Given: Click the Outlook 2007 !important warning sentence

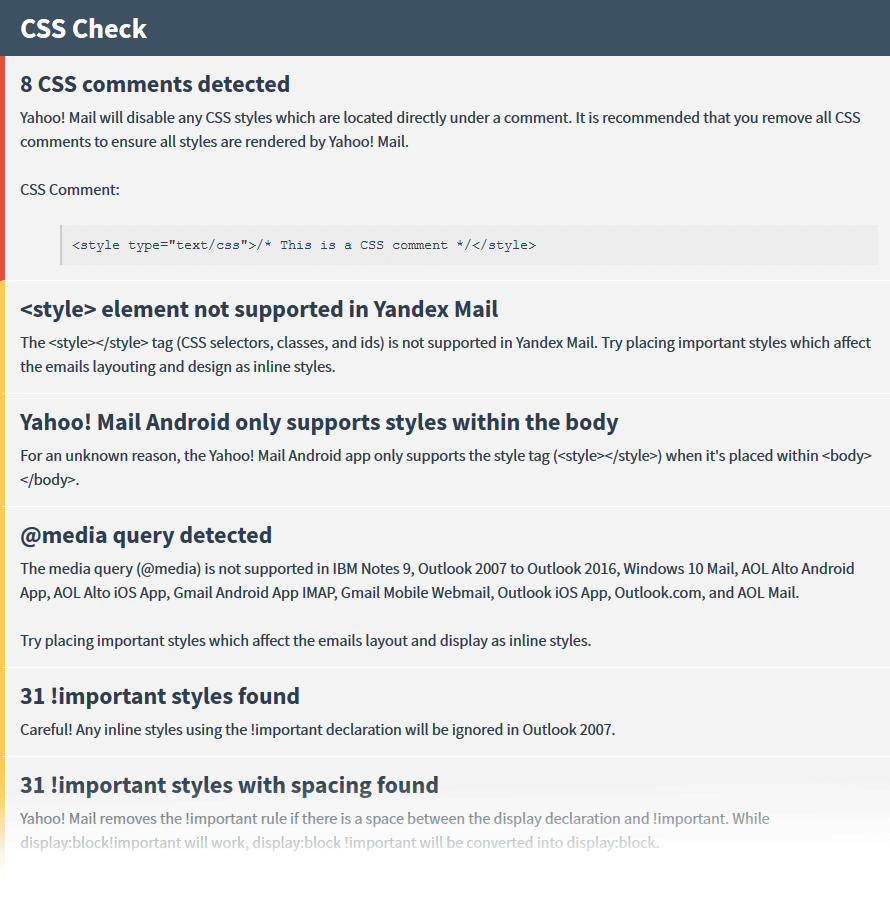Looking at the screenshot, I should (317, 730).
